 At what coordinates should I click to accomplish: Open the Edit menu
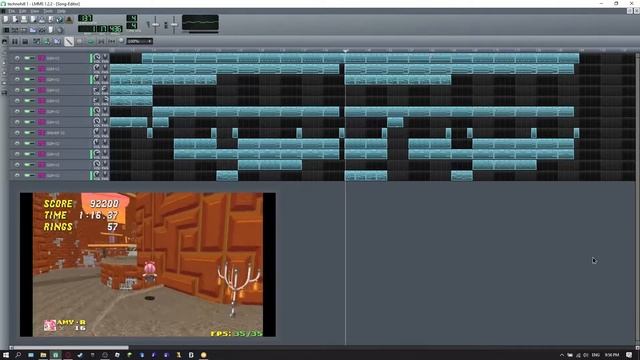23,11
